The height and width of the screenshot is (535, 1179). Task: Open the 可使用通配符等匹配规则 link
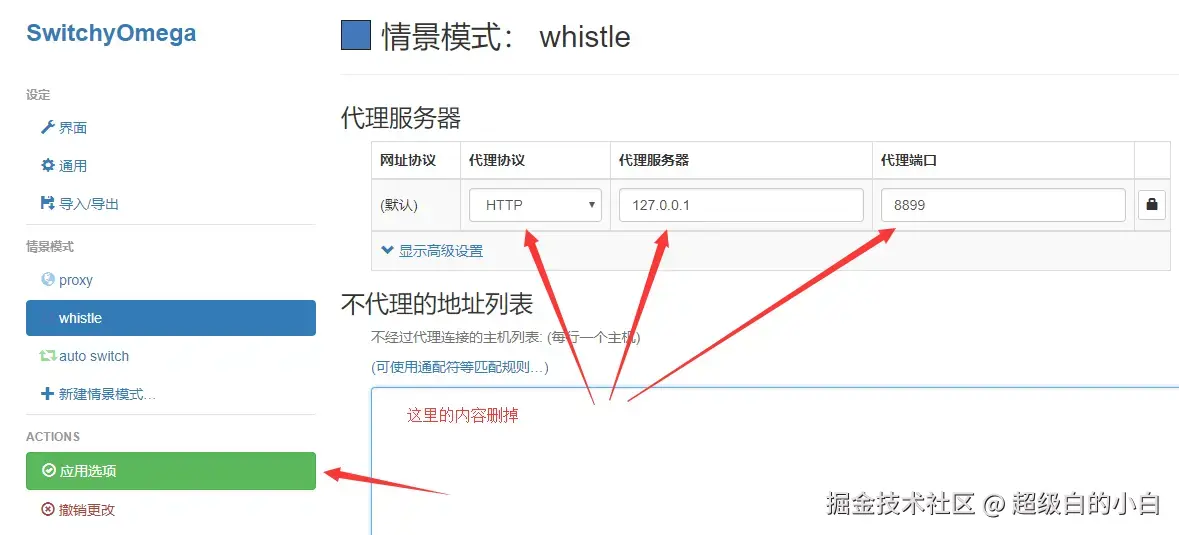(x=459, y=367)
